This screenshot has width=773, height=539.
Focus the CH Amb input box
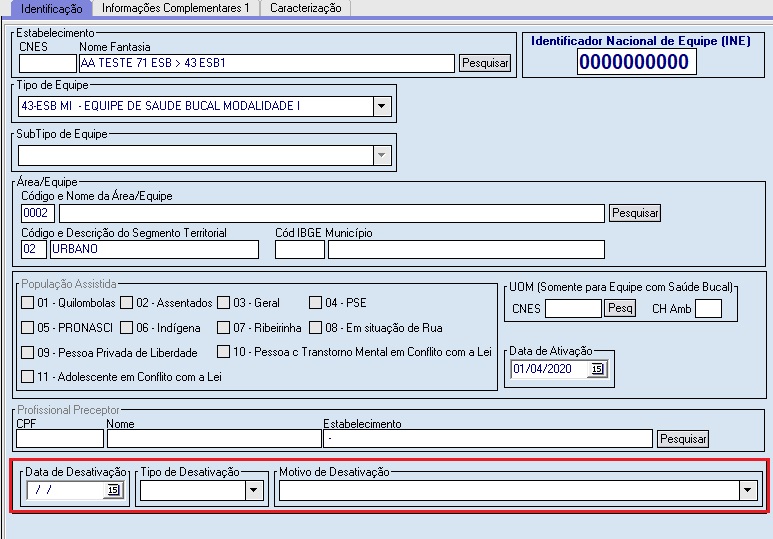708,309
